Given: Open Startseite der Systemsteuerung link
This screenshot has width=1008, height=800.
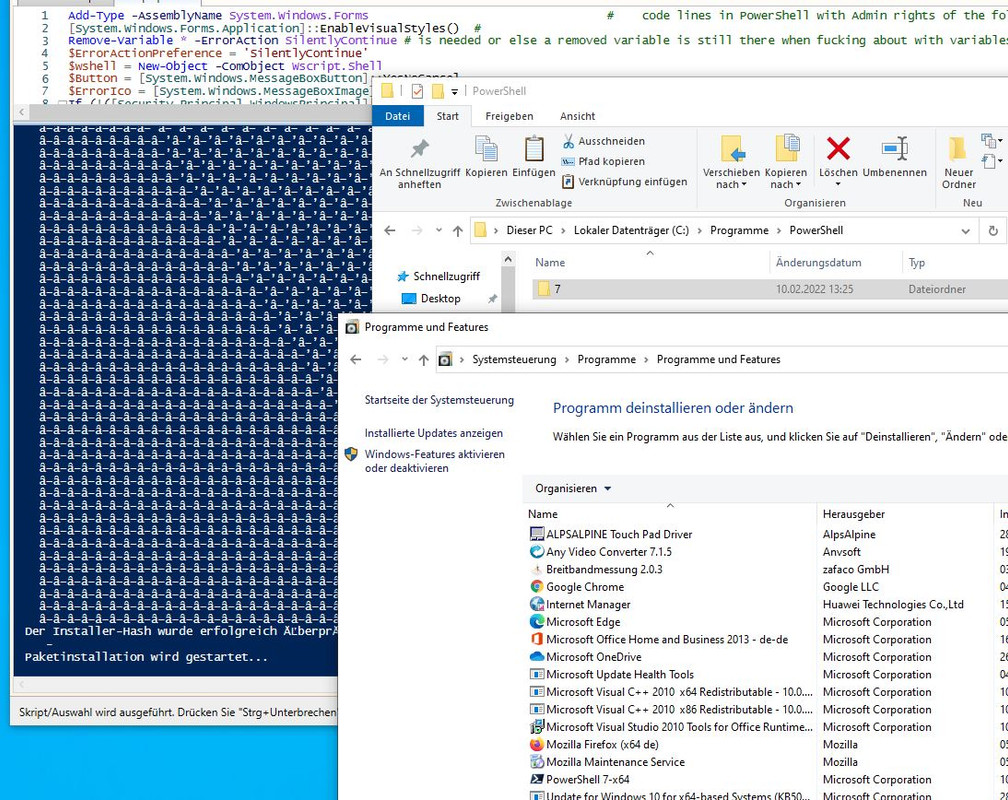Looking at the screenshot, I should [439, 400].
